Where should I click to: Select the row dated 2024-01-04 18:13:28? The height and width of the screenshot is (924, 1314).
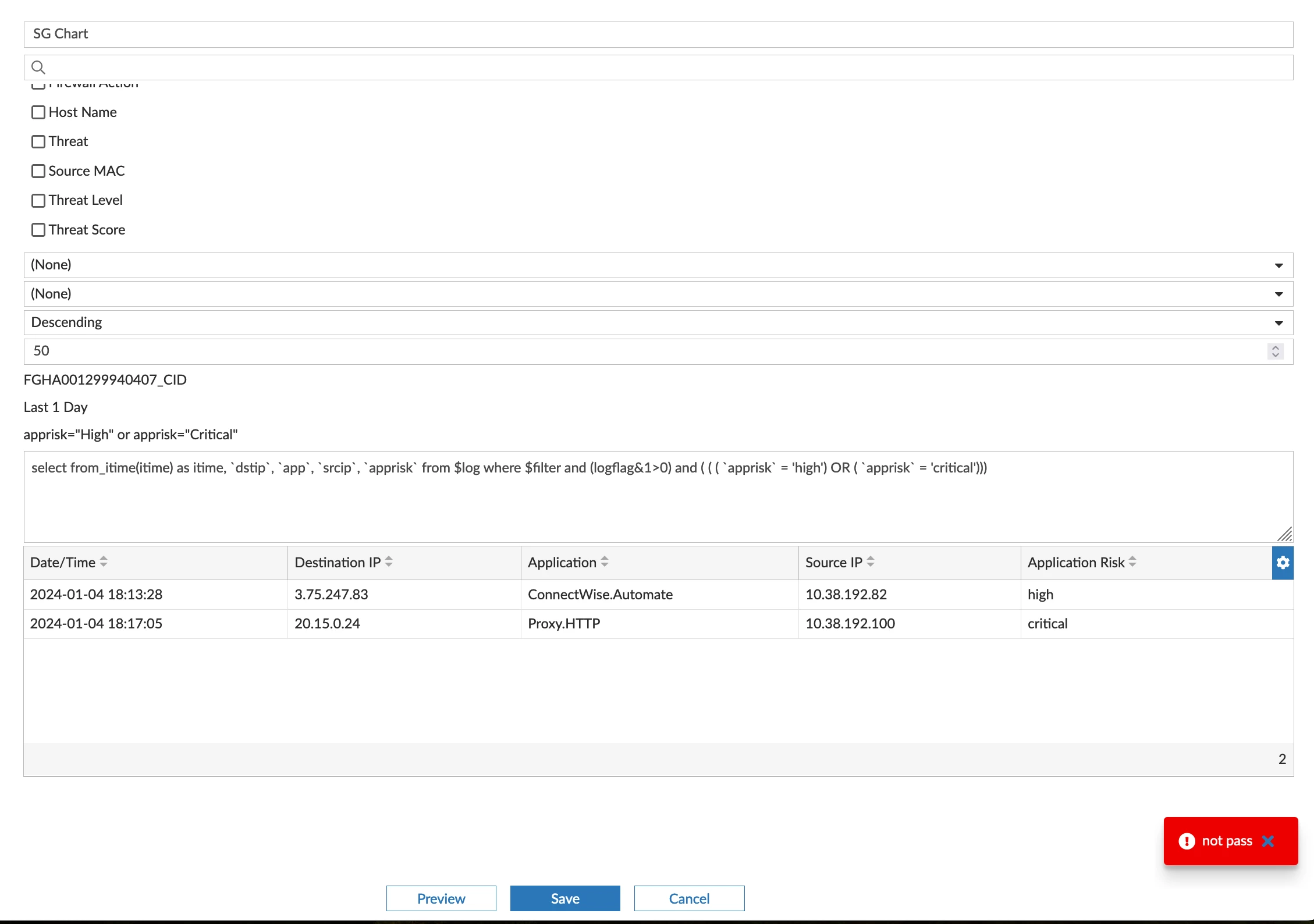pos(658,595)
